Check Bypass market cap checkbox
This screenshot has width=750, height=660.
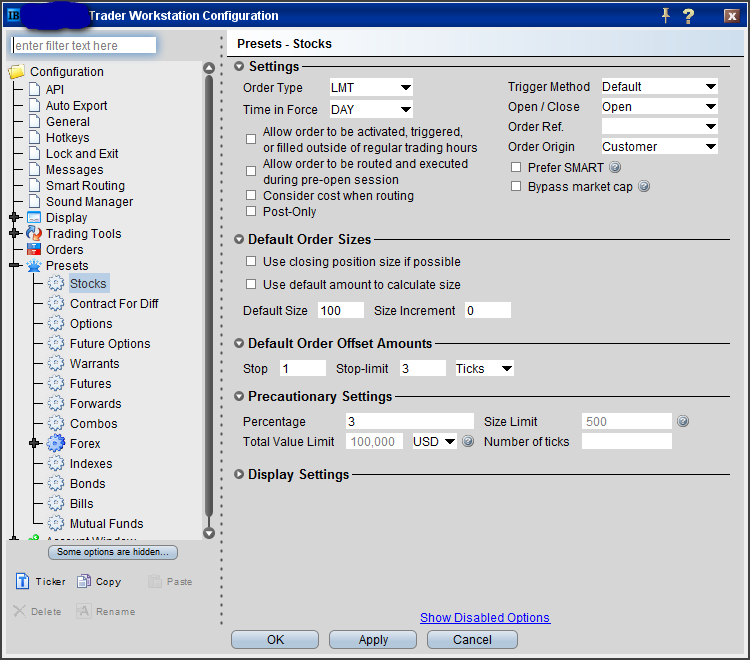pyautogui.click(x=516, y=186)
